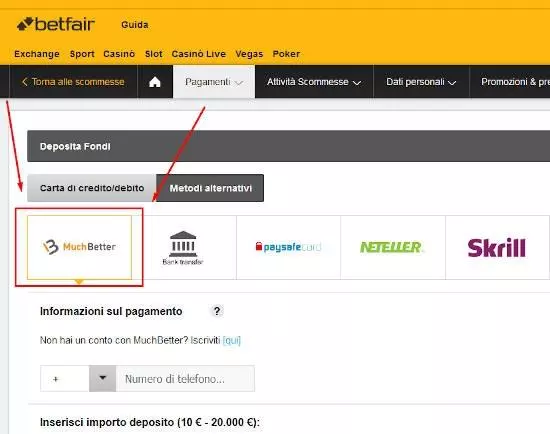Go to Casinò Live
This screenshot has height=434, width=550.
(x=199, y=54)
